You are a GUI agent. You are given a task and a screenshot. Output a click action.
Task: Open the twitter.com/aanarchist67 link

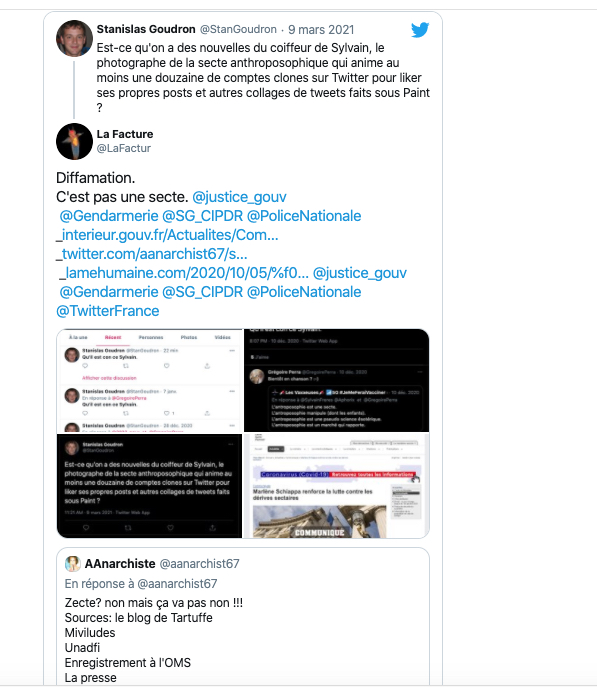(x=152, y=254)
